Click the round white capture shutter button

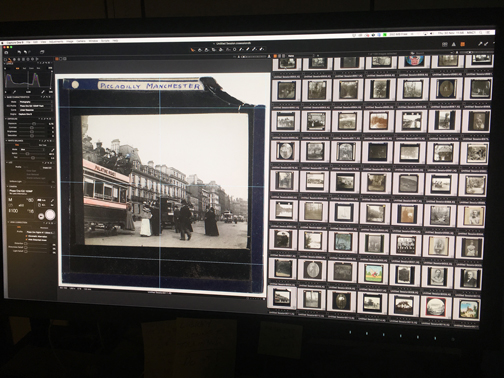(x=50, y=215)
